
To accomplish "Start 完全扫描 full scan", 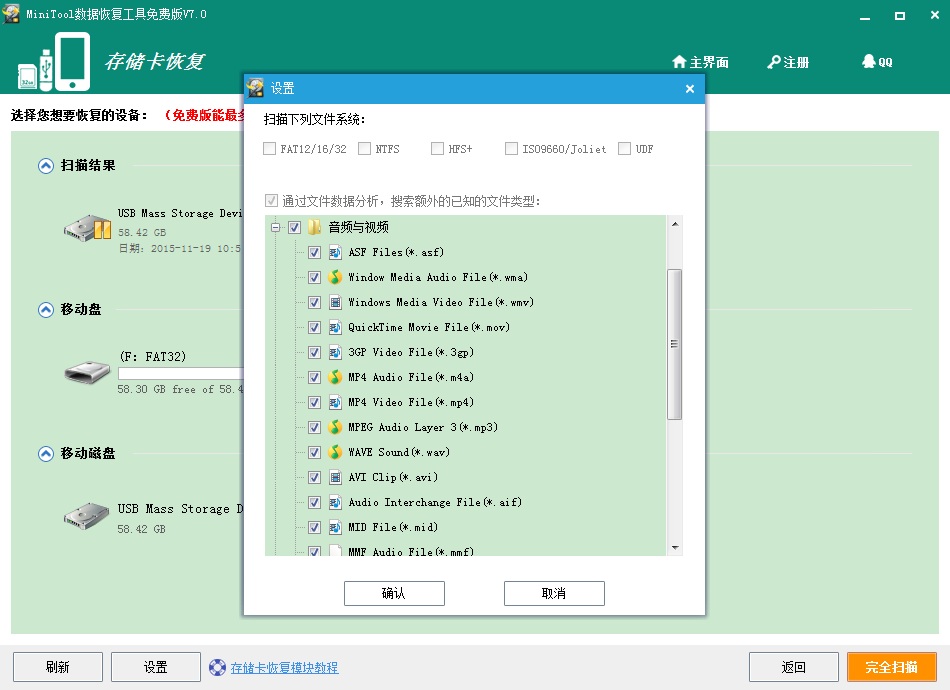I will pyautogui.click(x=892, y=667).
